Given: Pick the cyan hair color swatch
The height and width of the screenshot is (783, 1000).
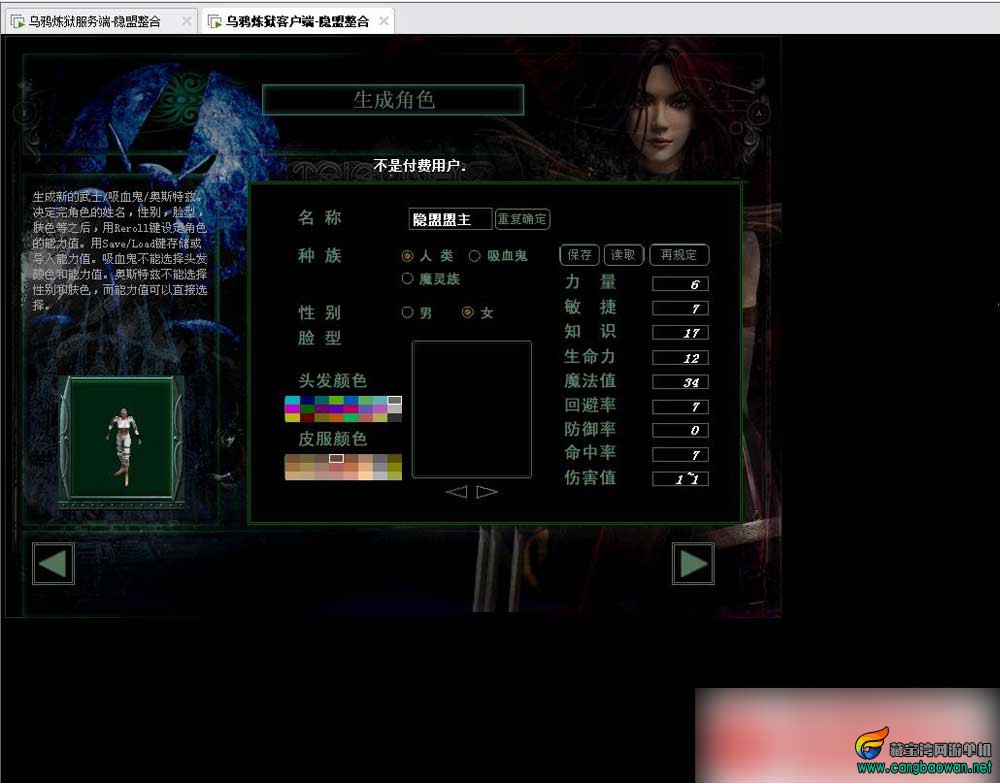Looking at the screenshot, I should pyautogui.click(x=291, y=400).
